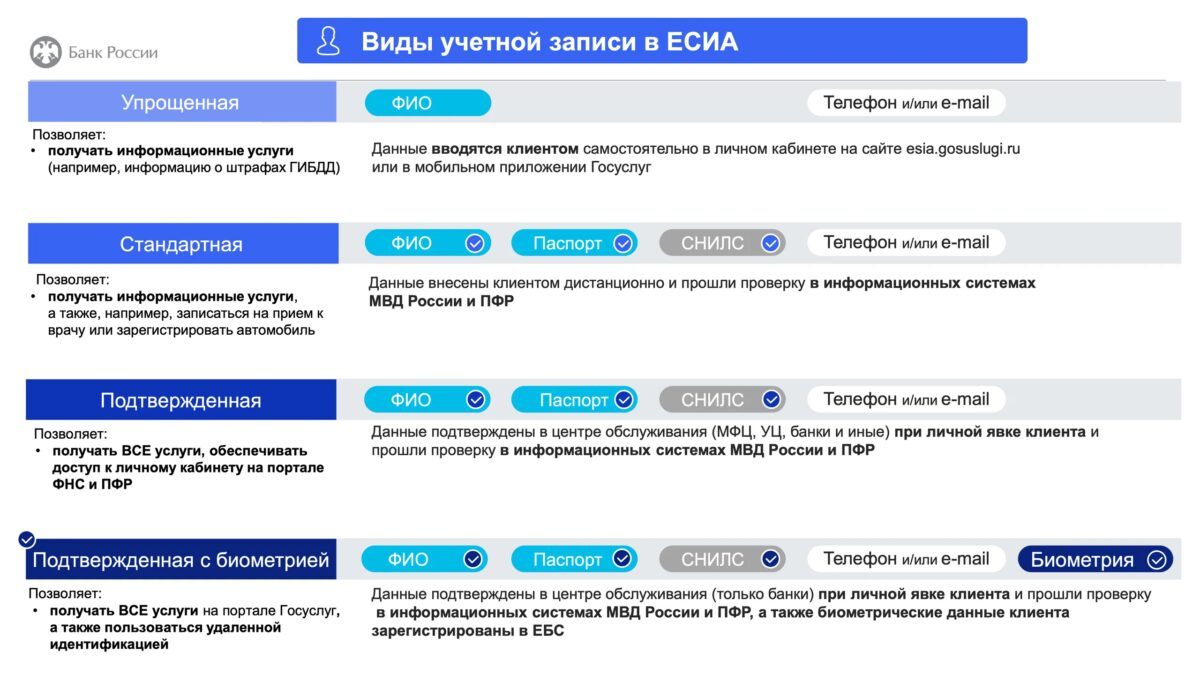This screenshot has width=1200, height=675.
Task: Click the Паспорт verification checkmark
Action: coord(624,242)
